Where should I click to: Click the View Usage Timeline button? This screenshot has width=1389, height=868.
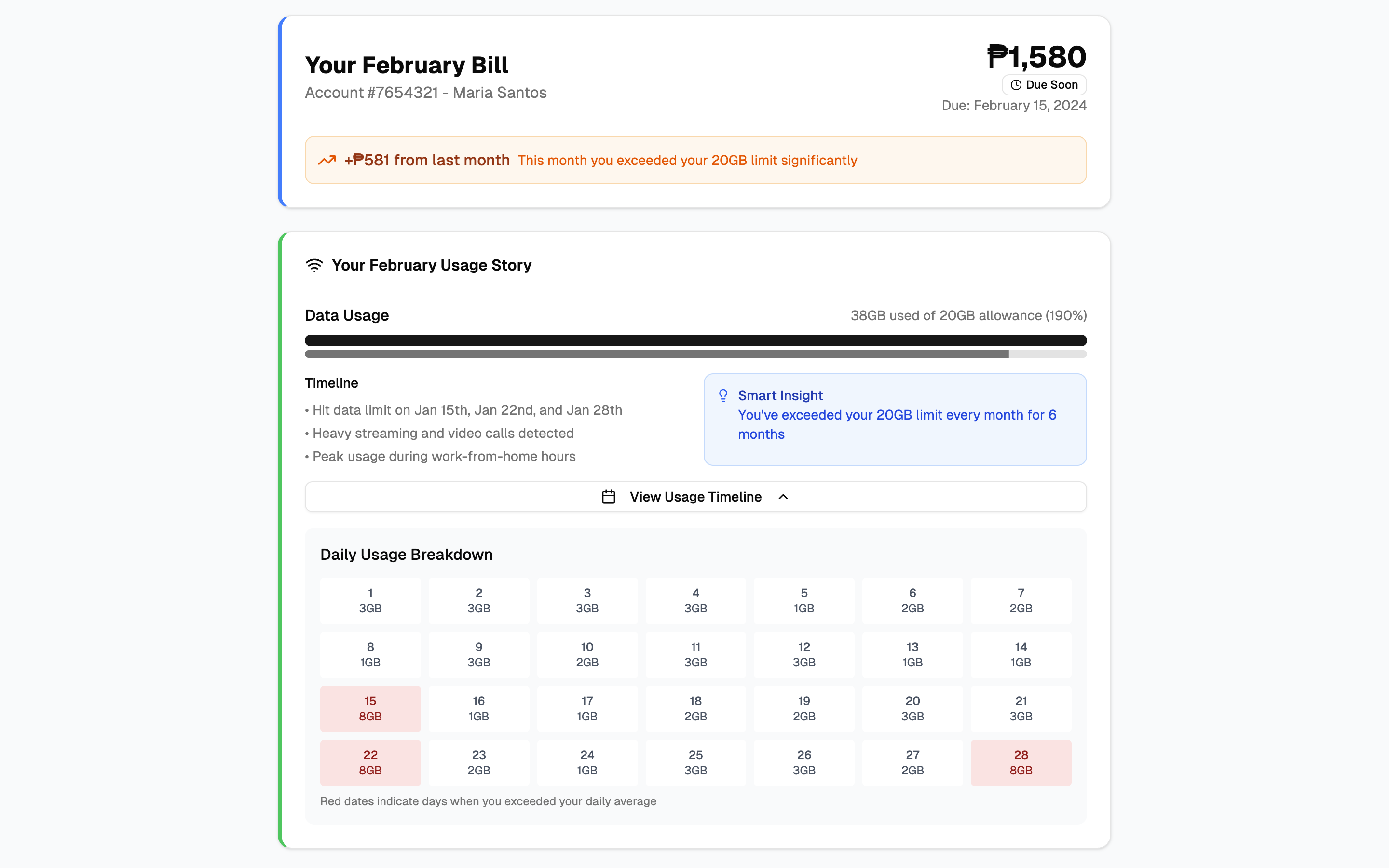coord(695,497)
